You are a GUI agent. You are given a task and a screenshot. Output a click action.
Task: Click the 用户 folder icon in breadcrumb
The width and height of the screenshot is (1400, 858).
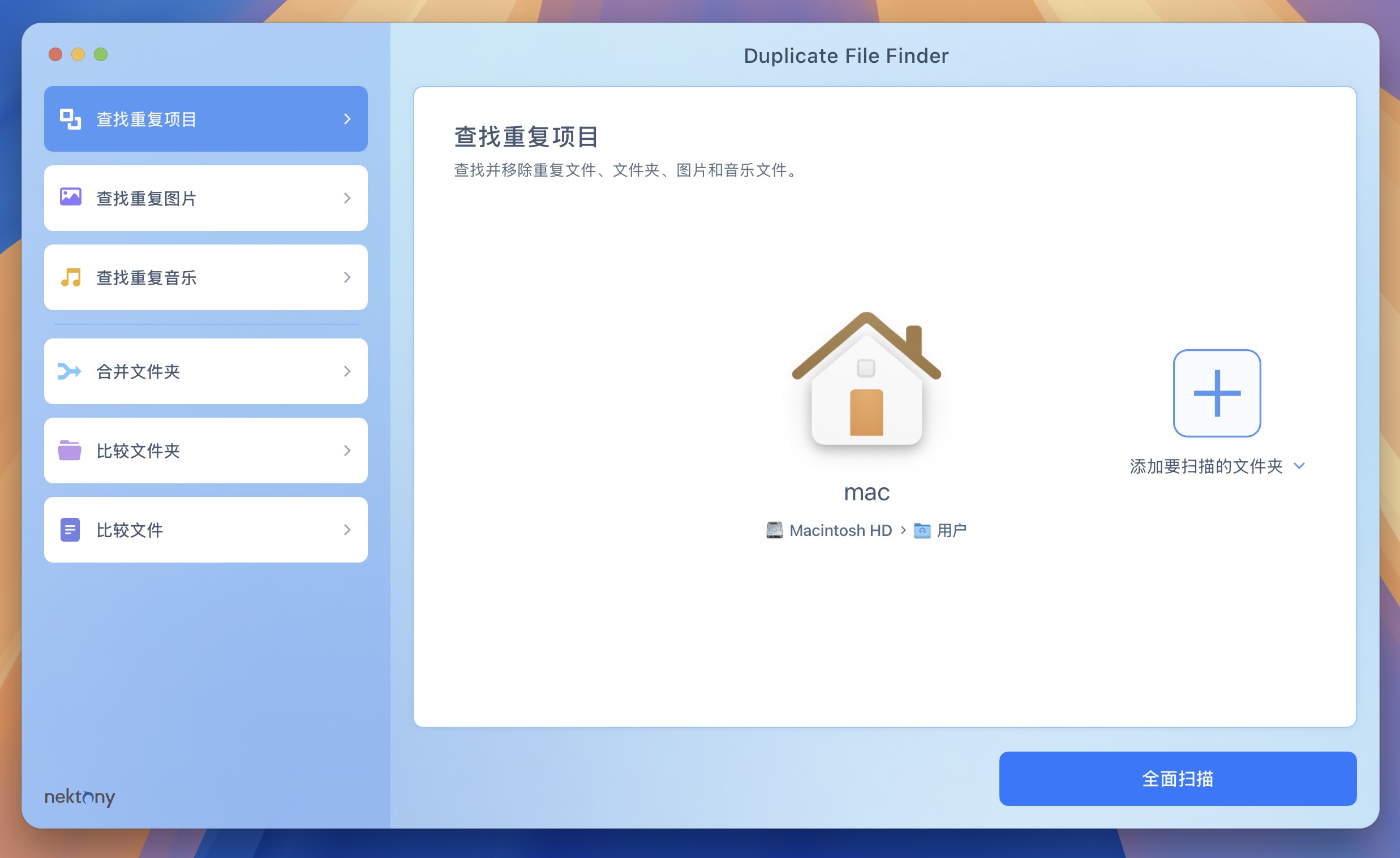click(x=924, y=530)
